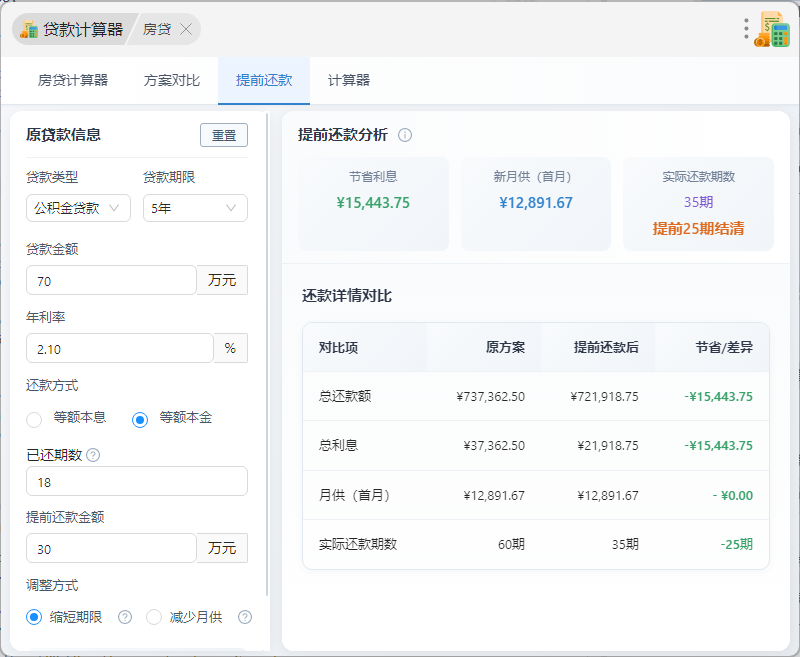Screen dimensions: 800x657
Task: Expand 贷款期限 dropdown showing 5年
Action: pos(195,208)
